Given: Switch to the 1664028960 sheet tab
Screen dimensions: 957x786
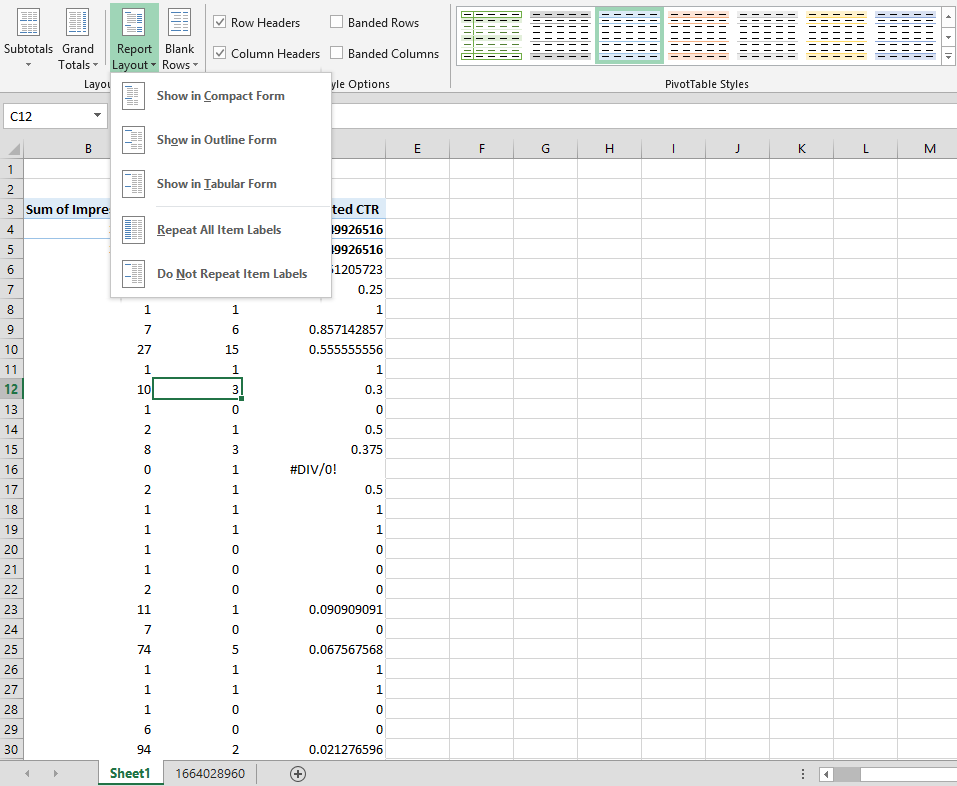Looking at the screenshot, I should pos(210,773).
